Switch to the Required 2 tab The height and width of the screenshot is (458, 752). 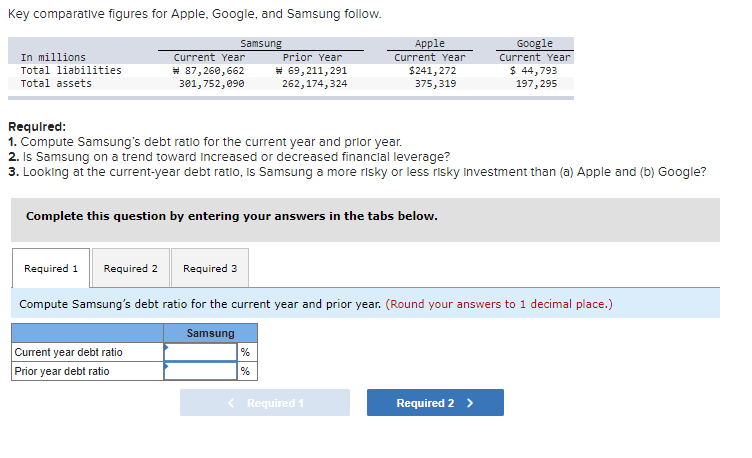(130, 268)
